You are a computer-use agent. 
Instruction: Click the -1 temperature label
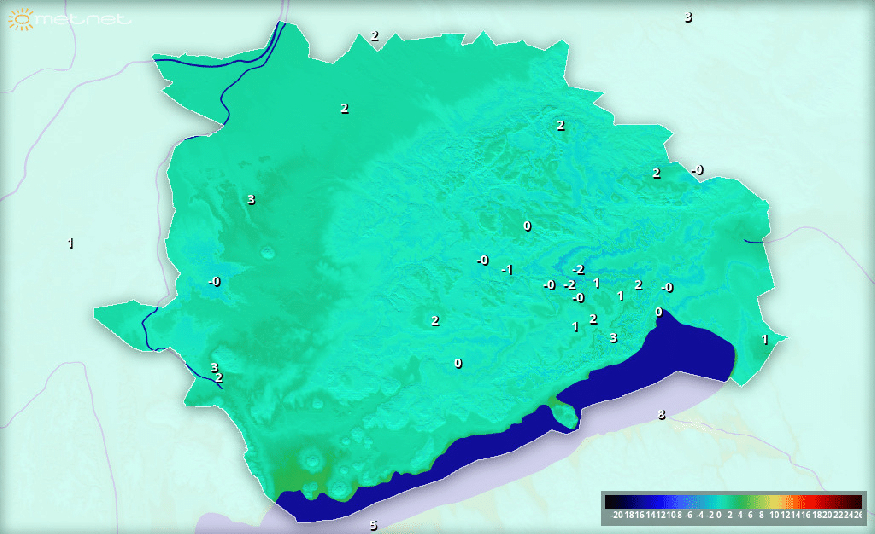pos(507,270)
